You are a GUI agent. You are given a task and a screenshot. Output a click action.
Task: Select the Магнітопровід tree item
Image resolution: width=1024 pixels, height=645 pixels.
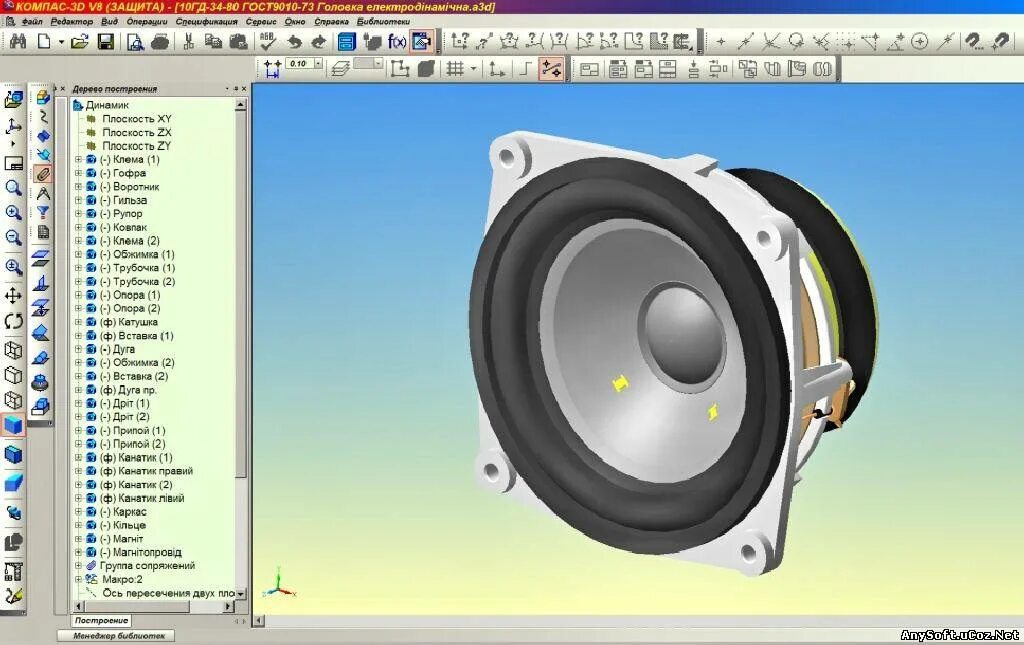[x=140, y=552]
